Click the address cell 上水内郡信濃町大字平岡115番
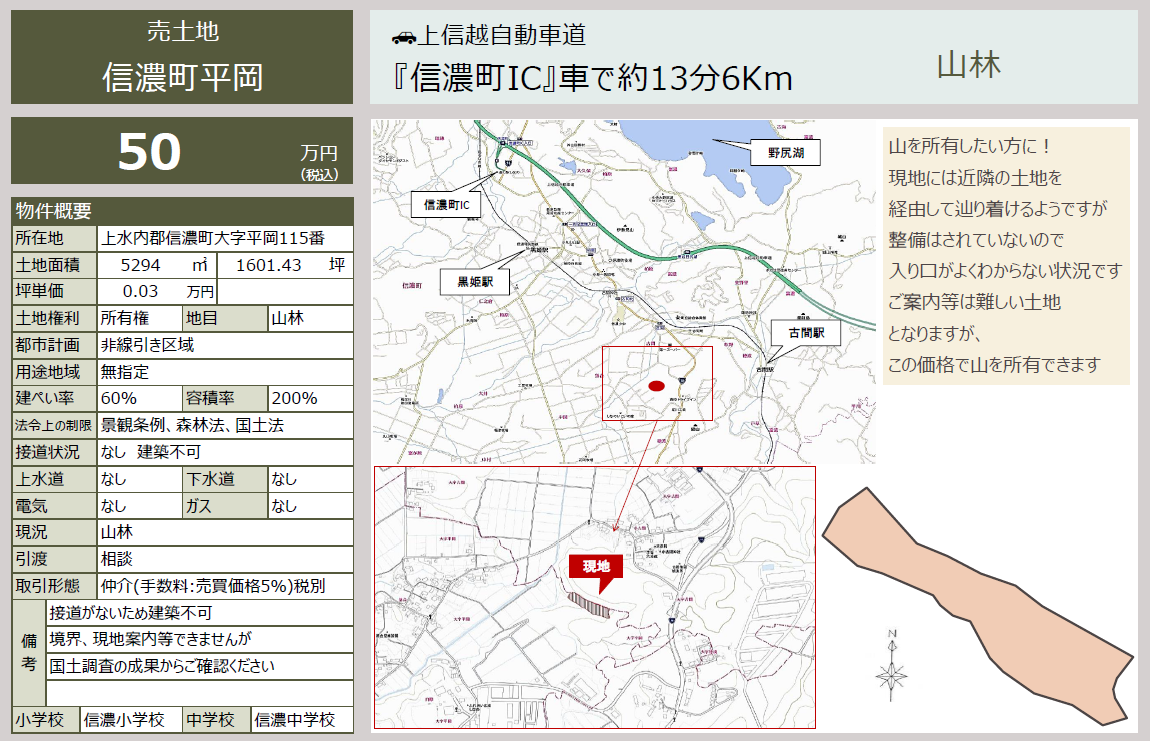 (225, 238)
